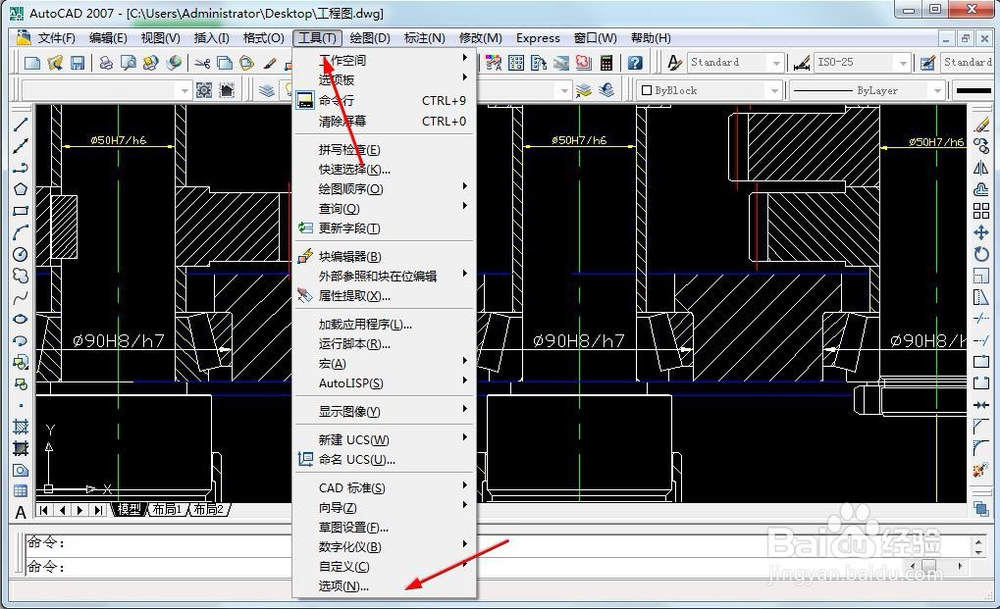Save the drawing with the floppy icon

[77, 62]
